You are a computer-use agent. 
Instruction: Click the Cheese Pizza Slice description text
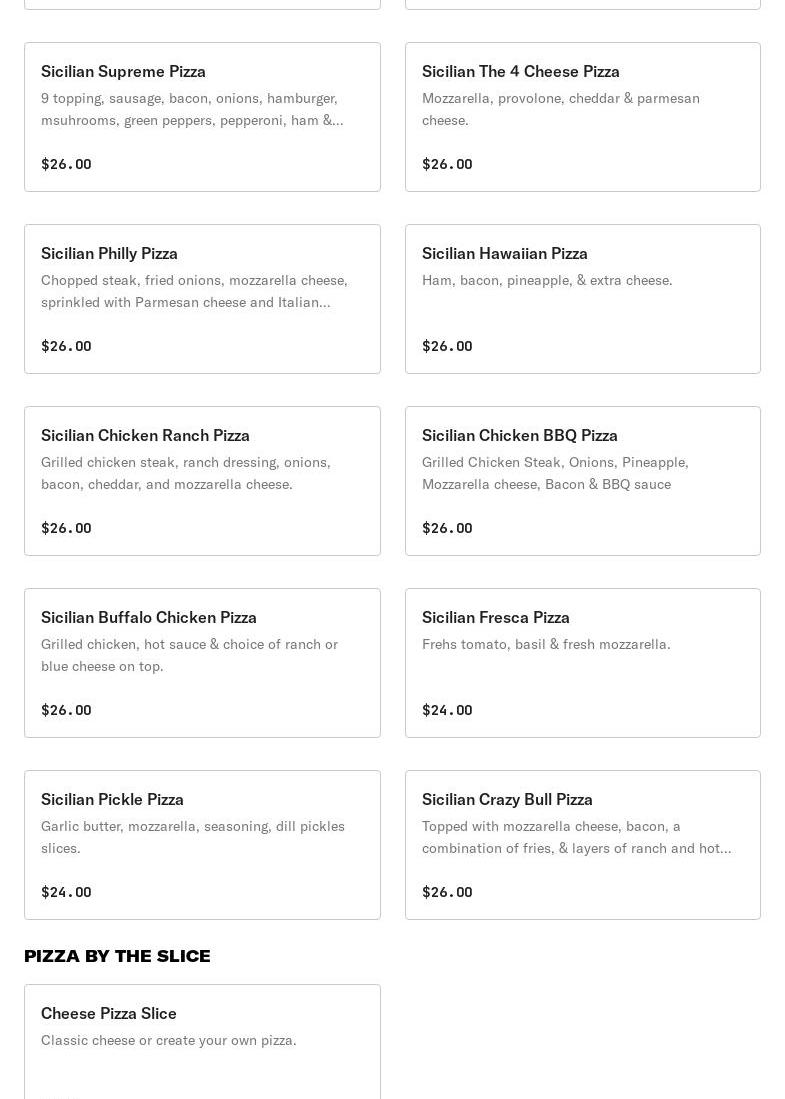(x=168, y=1041)
